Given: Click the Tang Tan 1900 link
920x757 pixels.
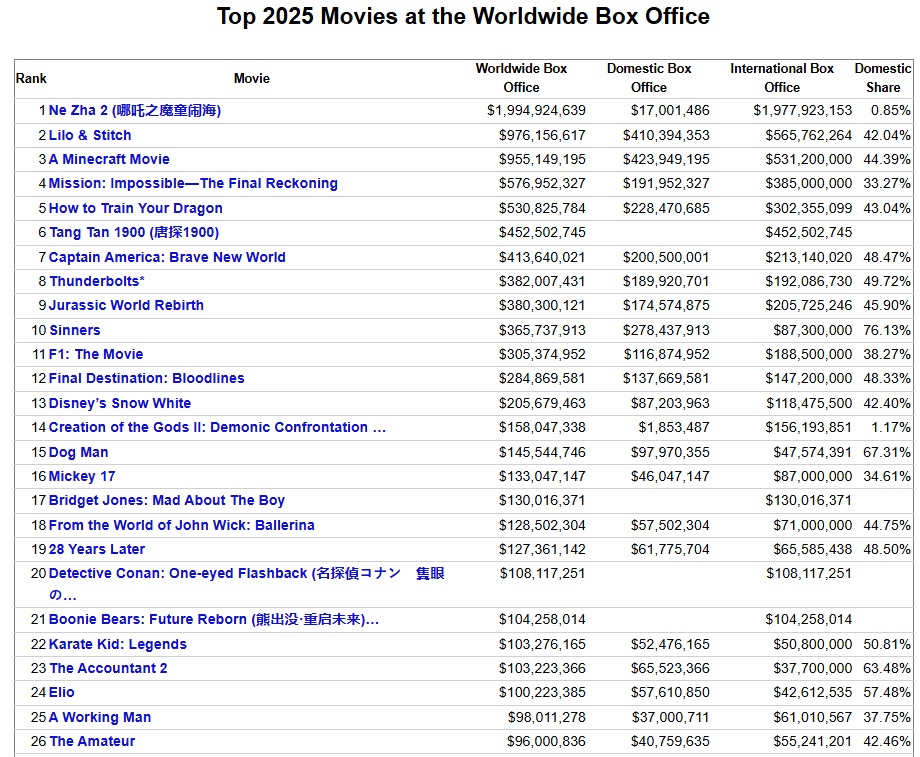Looking at the screenshot, I should click(x=134, y=232).
